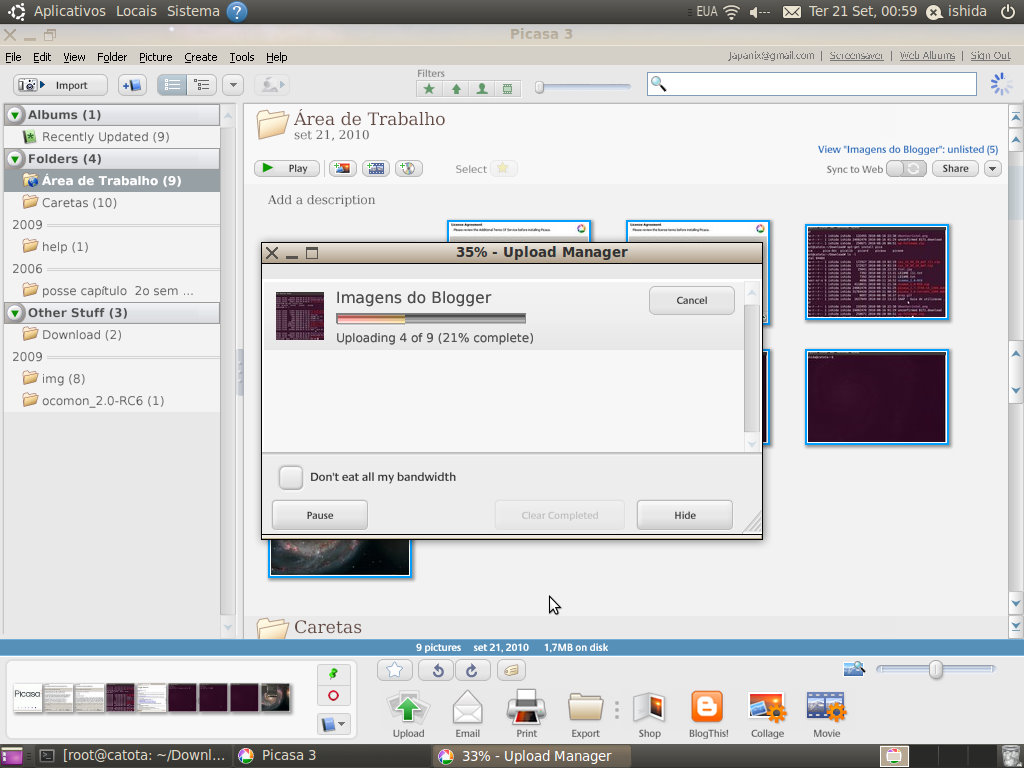Select the Download folder
Screen dimensions: 1024x768
coord(81,334)
